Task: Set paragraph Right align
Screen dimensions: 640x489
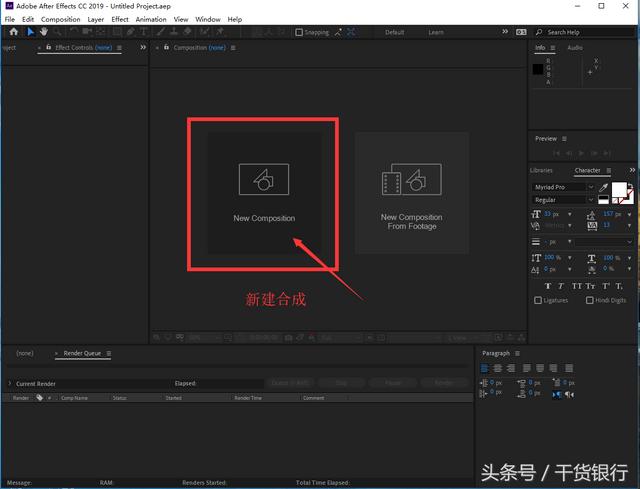Action: coord(511,368)
